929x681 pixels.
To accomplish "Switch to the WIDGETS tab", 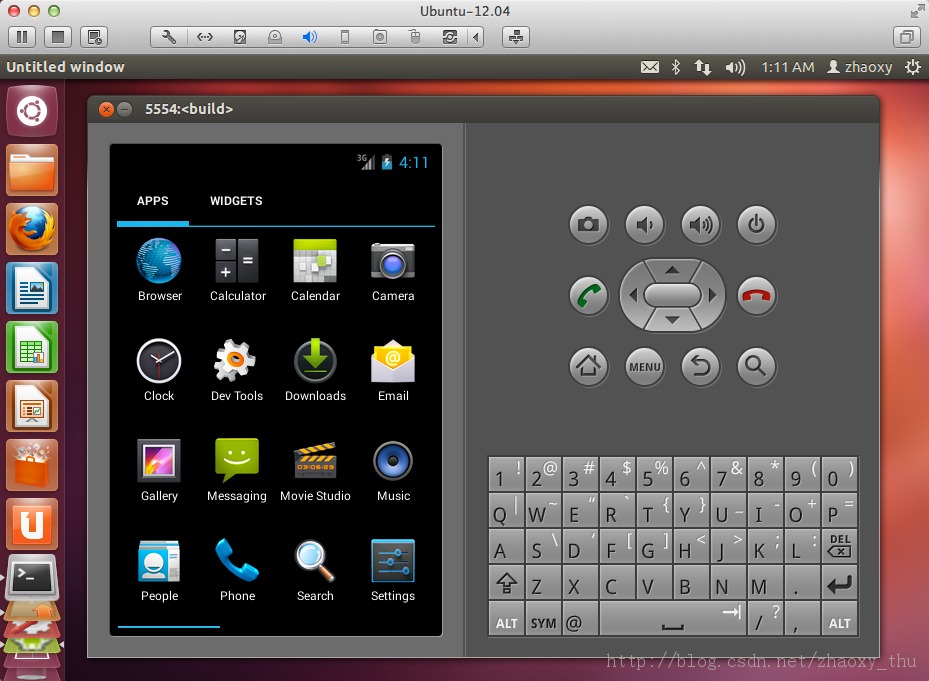I will (236, 201).
